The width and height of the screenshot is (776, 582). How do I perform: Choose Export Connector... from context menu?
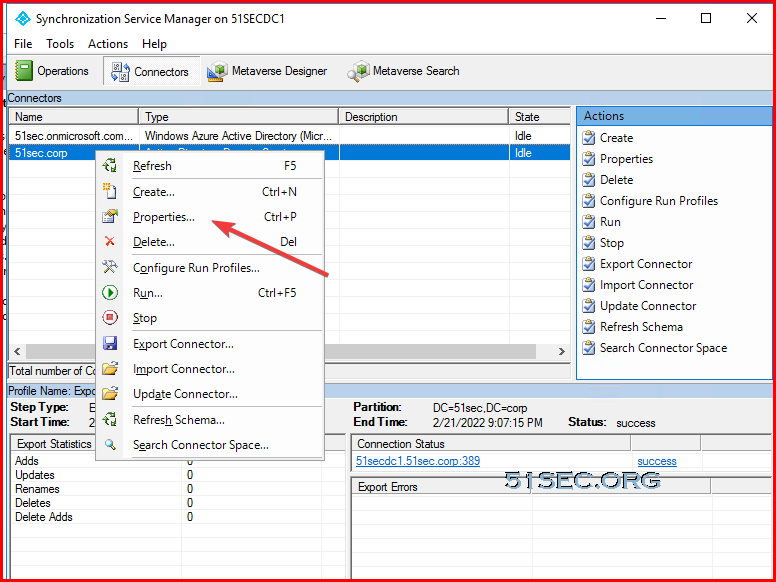[x=183, y=343]
